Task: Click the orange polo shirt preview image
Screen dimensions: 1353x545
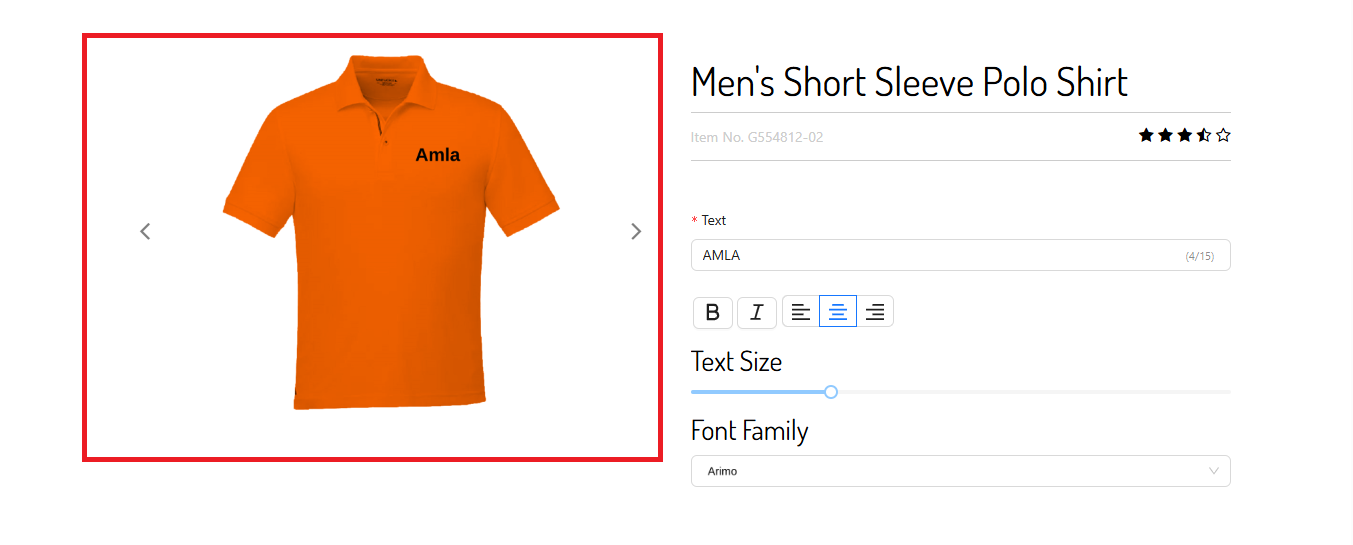Action: click(391, 232)
